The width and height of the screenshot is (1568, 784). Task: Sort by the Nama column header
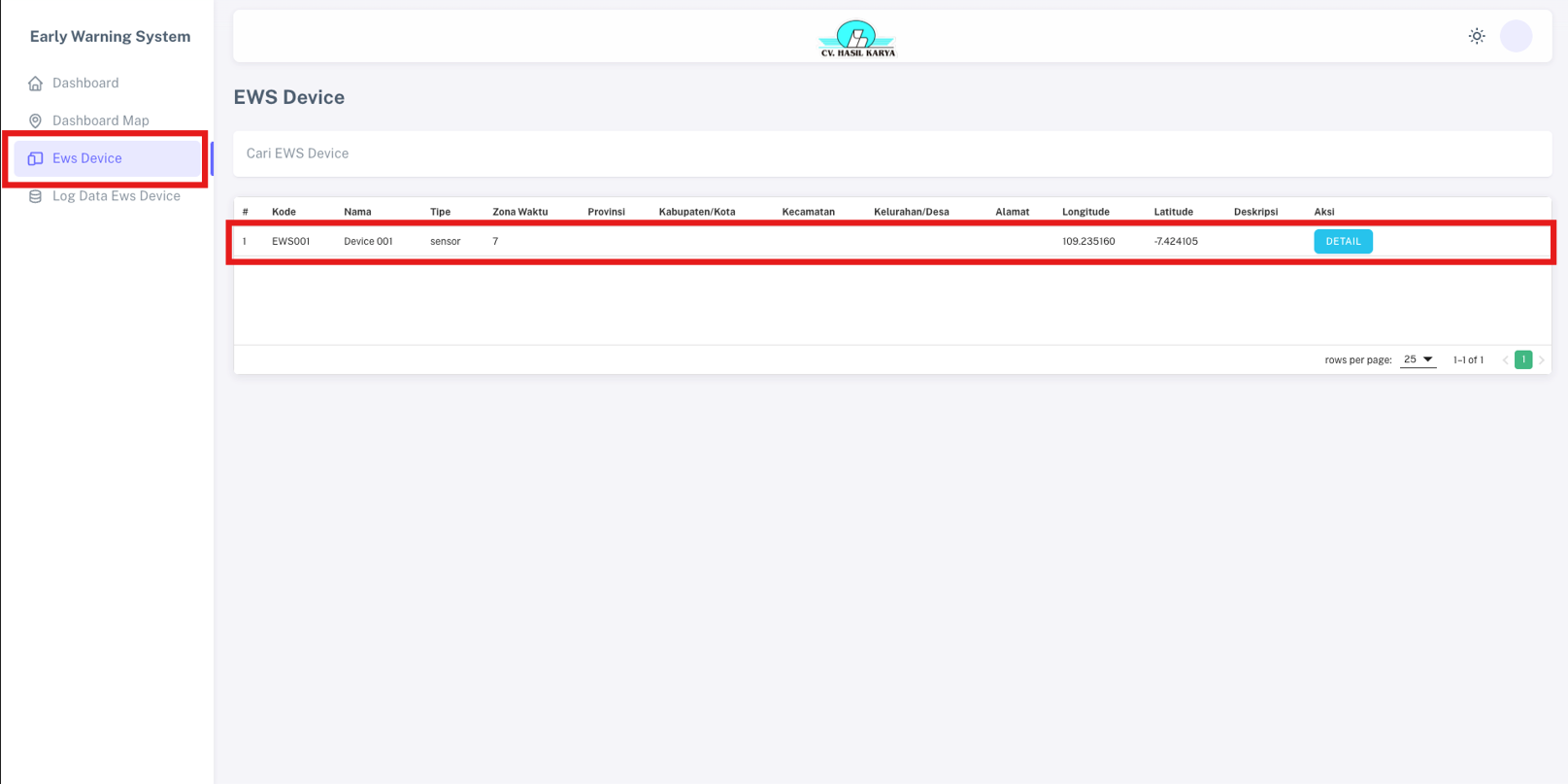click(x=357, y=212)
